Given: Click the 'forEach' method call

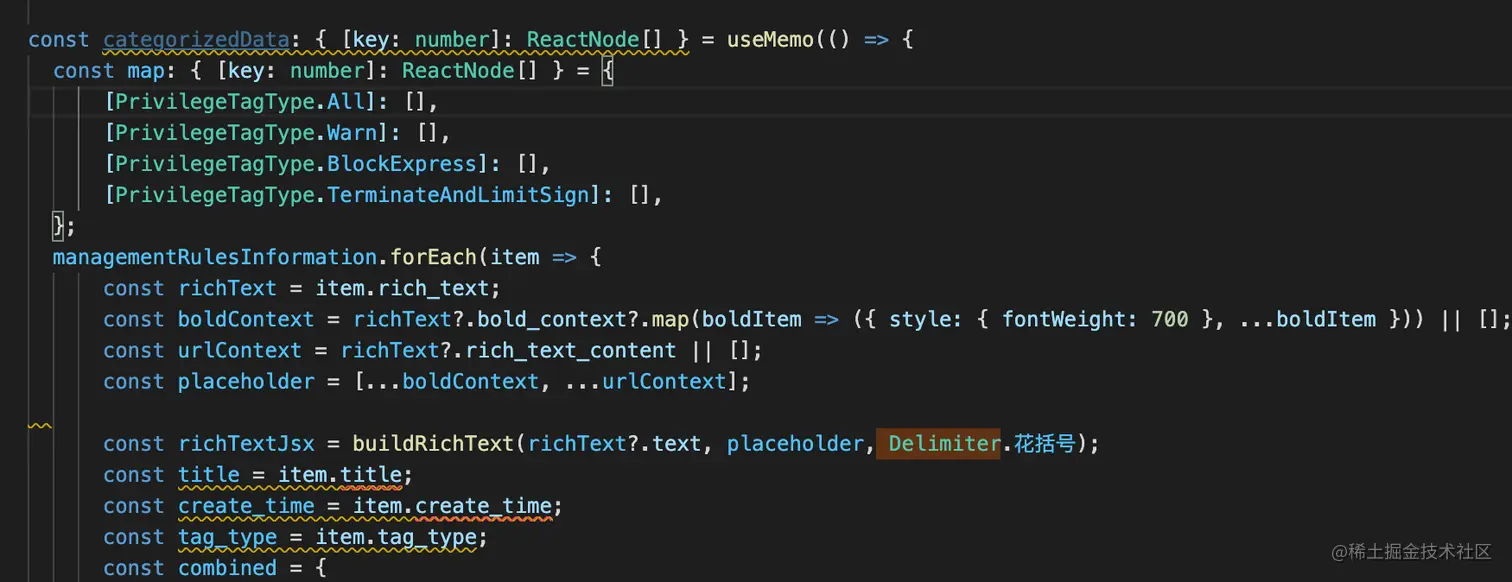Looking at the screenshot, I should [434, 257].
